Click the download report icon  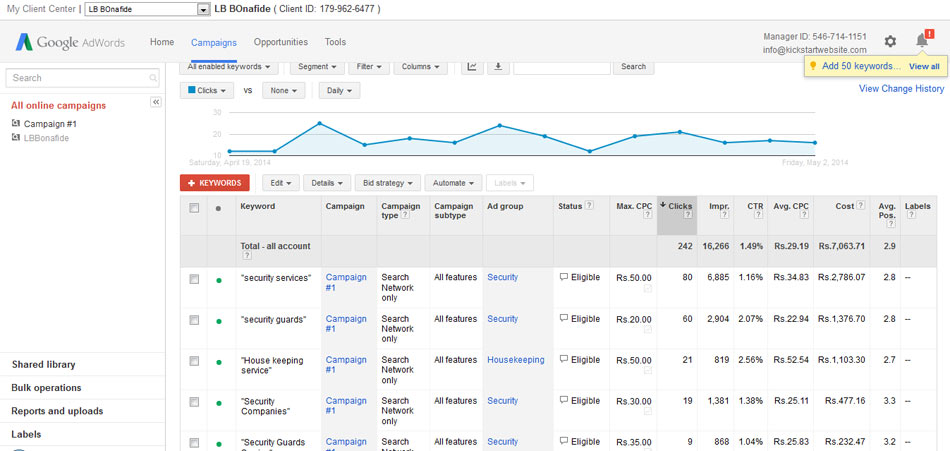[x=498, y=67]
